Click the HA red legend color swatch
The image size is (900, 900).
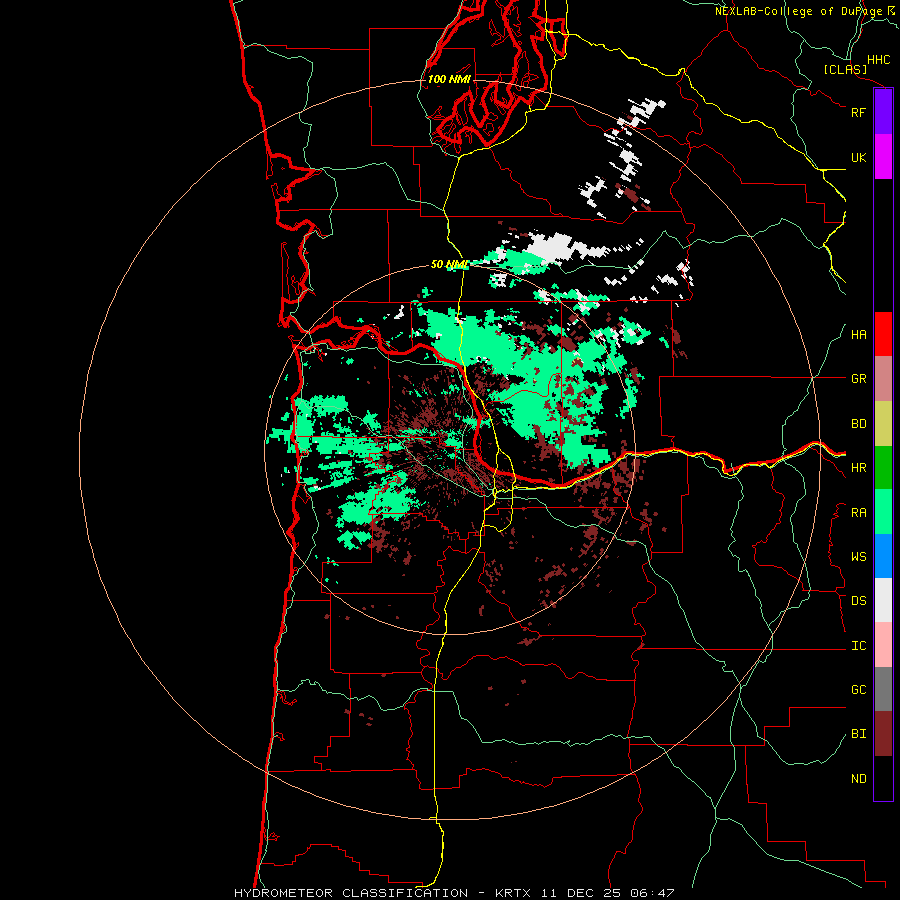pyautogui.click(x=883, y=334)
